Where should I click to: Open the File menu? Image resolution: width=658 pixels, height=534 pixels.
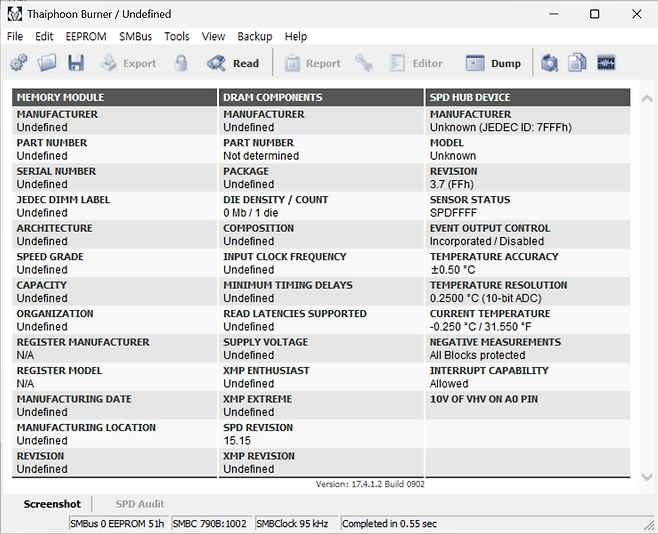[15, 36]
